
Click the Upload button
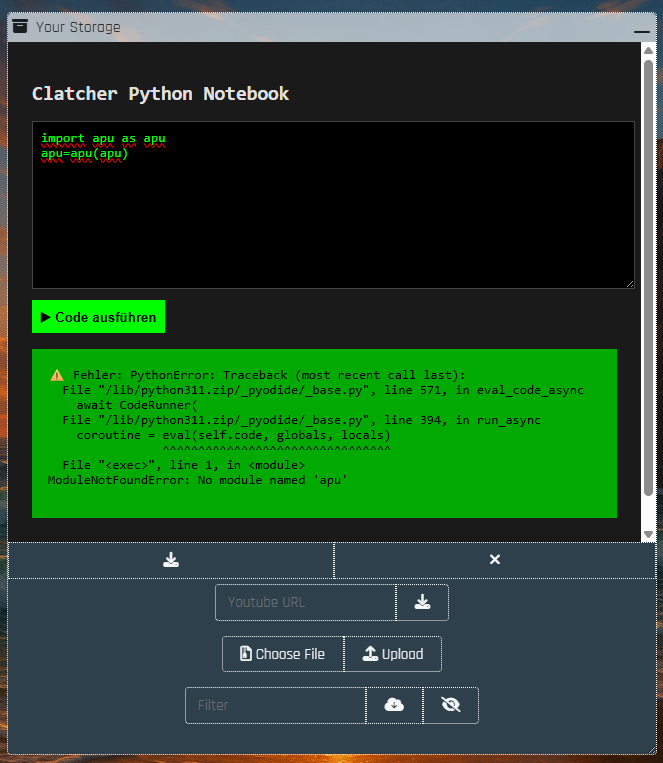click(x=393, y=654)
